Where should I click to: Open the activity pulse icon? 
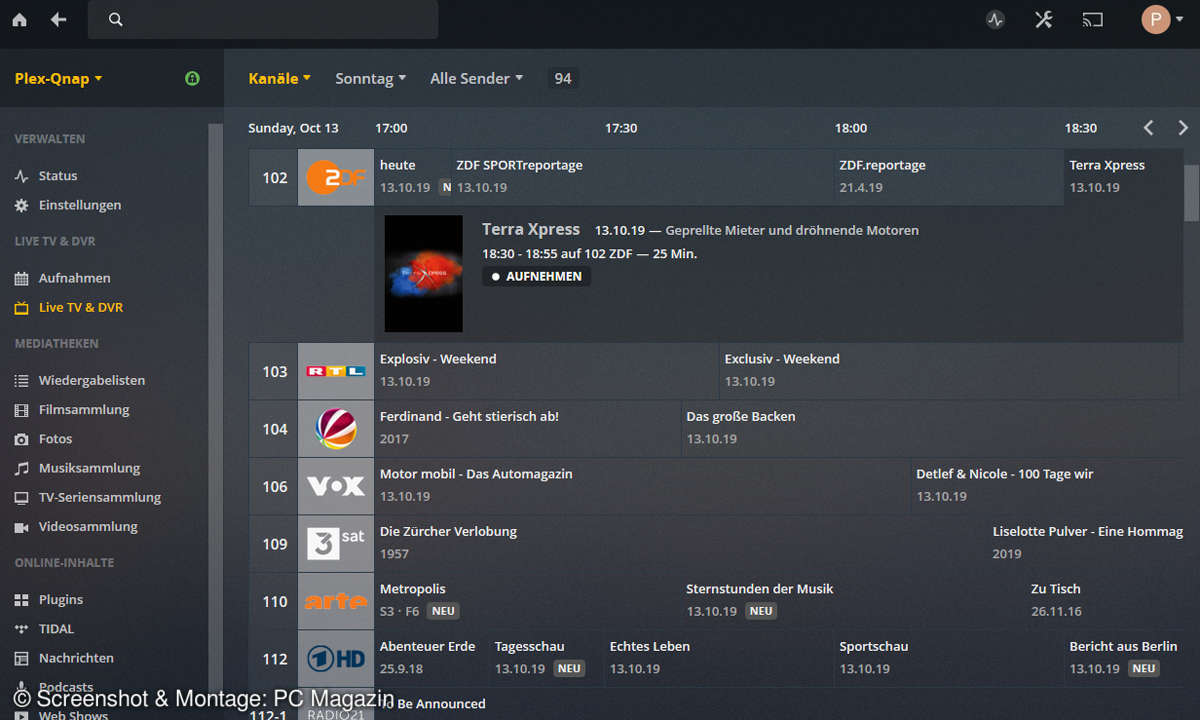995,20
